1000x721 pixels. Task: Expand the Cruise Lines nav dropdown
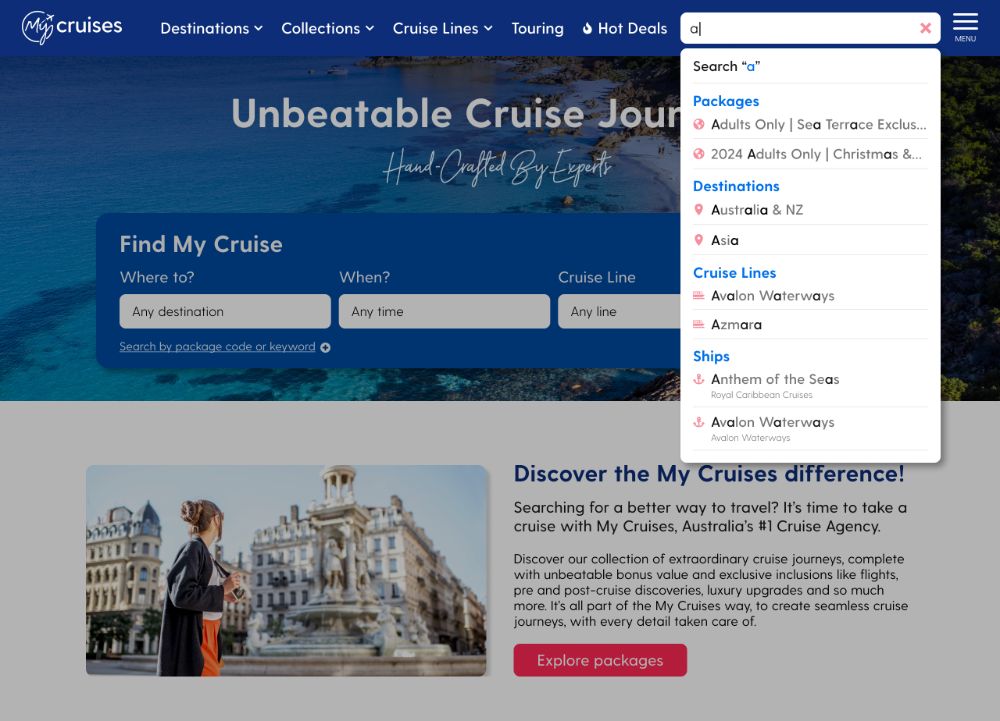443,29
